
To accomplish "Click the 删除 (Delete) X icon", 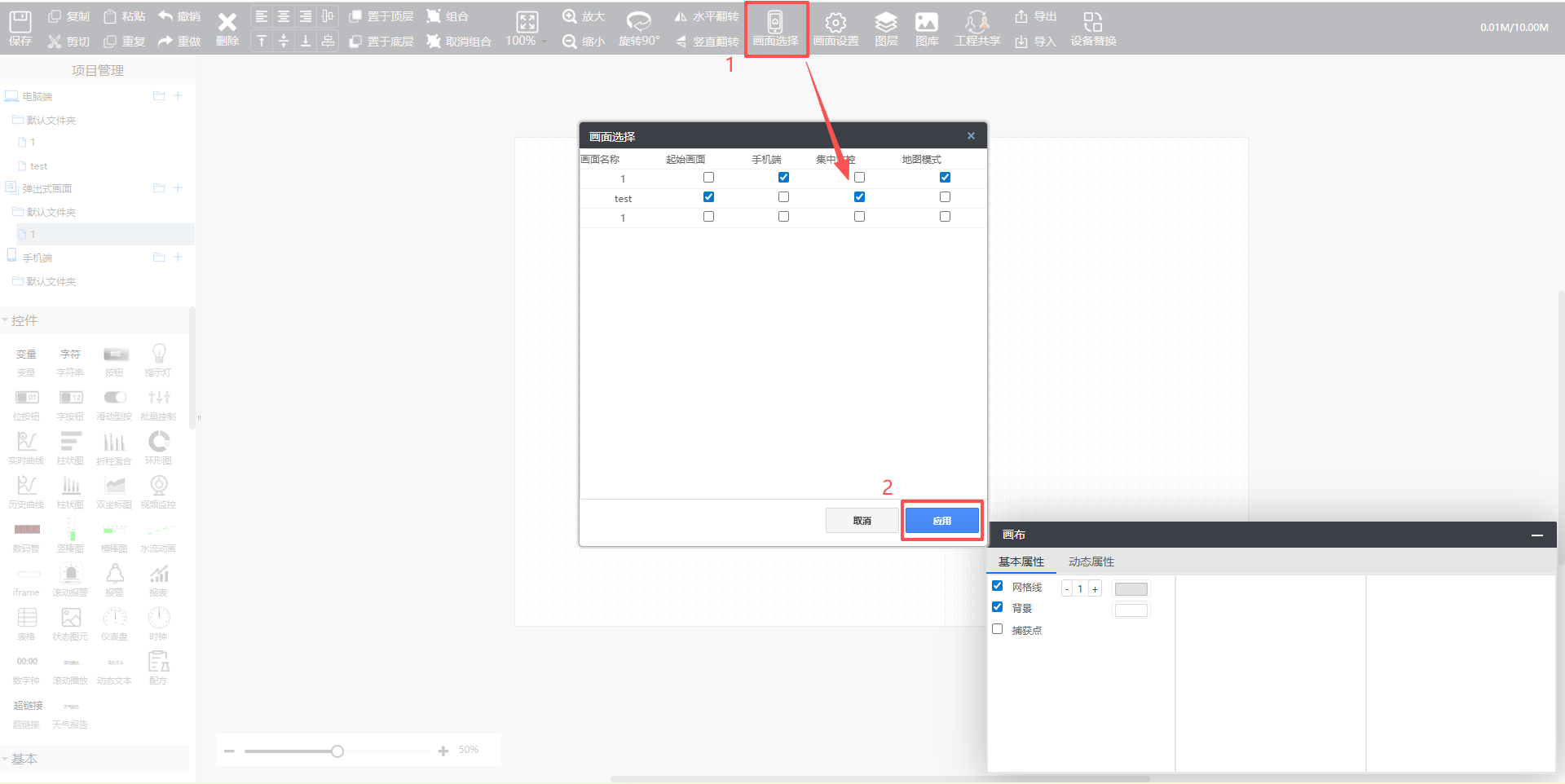I will (227, 28).
